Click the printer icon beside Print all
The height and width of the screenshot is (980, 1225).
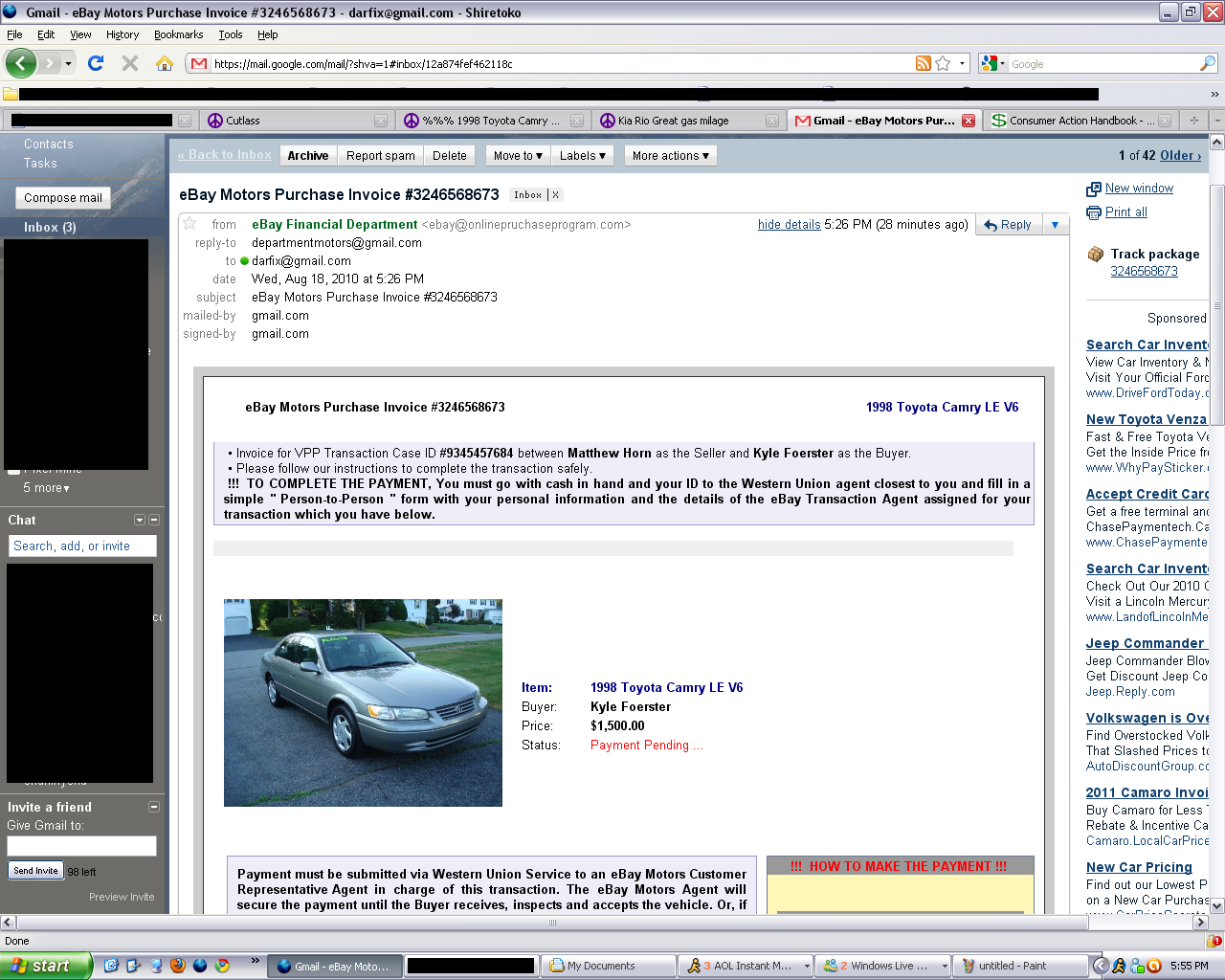click(x=1094, y=212)
